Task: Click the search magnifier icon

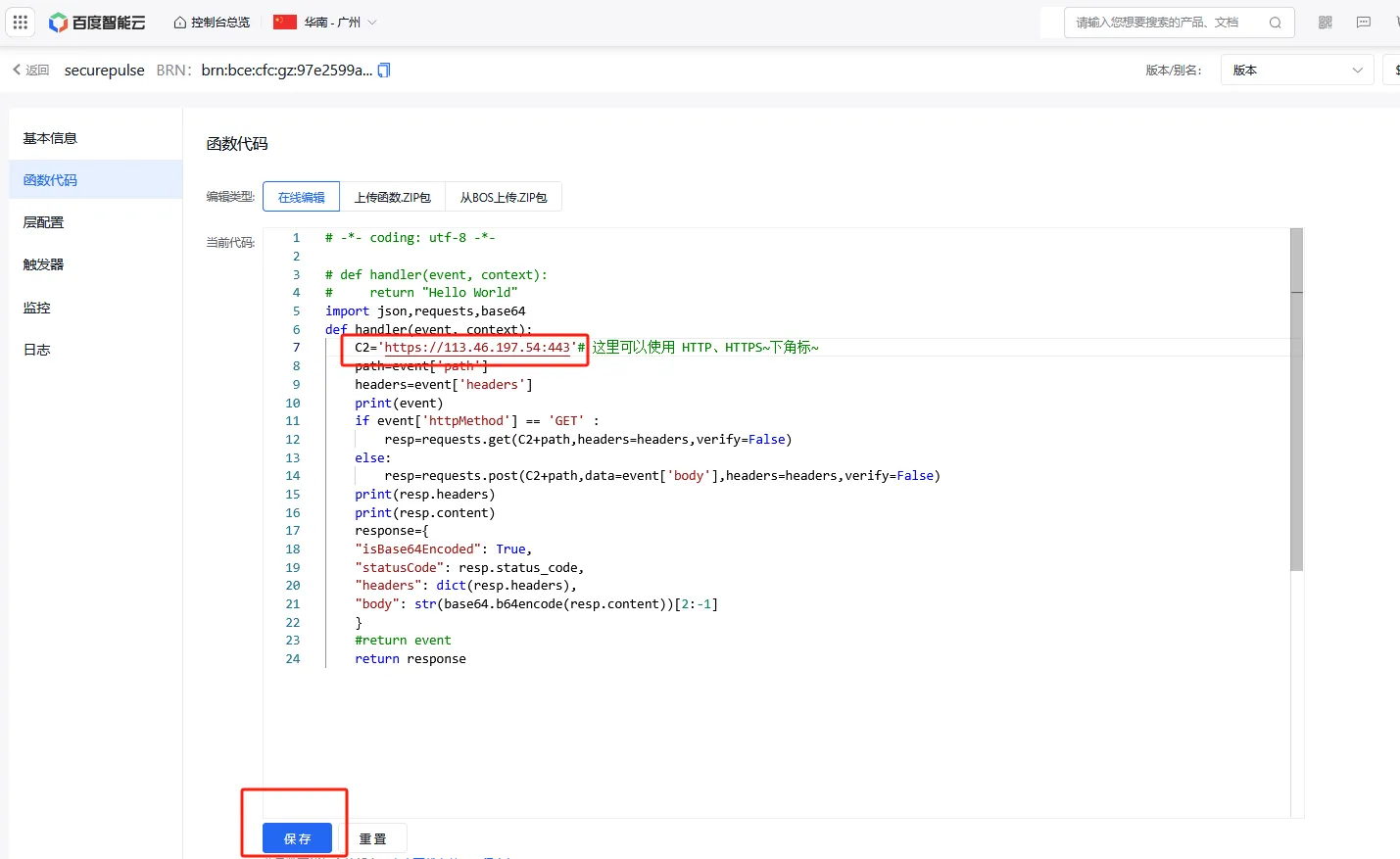Action: tap(1275, 22)
